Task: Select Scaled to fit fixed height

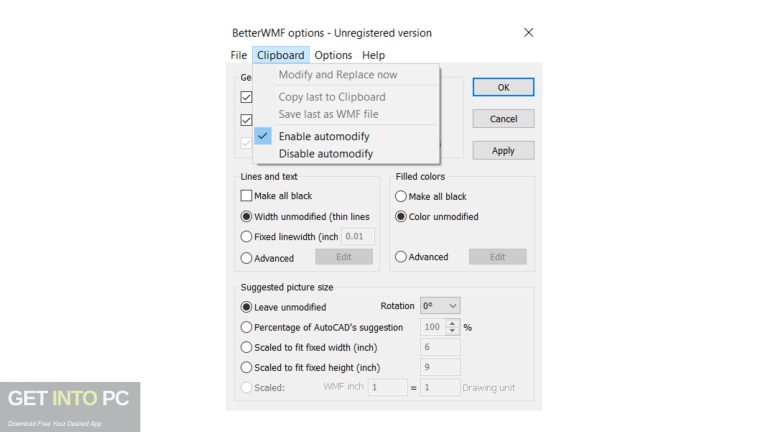Action: 247,367
